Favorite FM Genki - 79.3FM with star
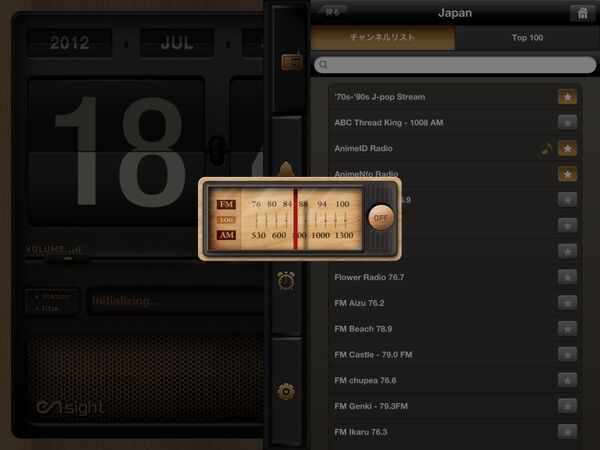600x450 pixels. click(x=567, y=406)
